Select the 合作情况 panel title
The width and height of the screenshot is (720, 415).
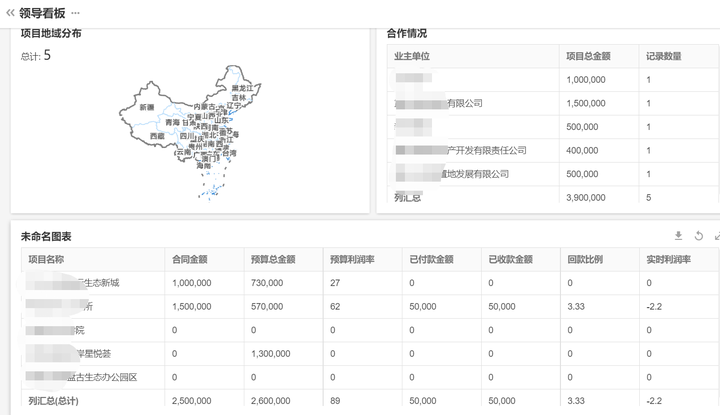coord(407,33)
